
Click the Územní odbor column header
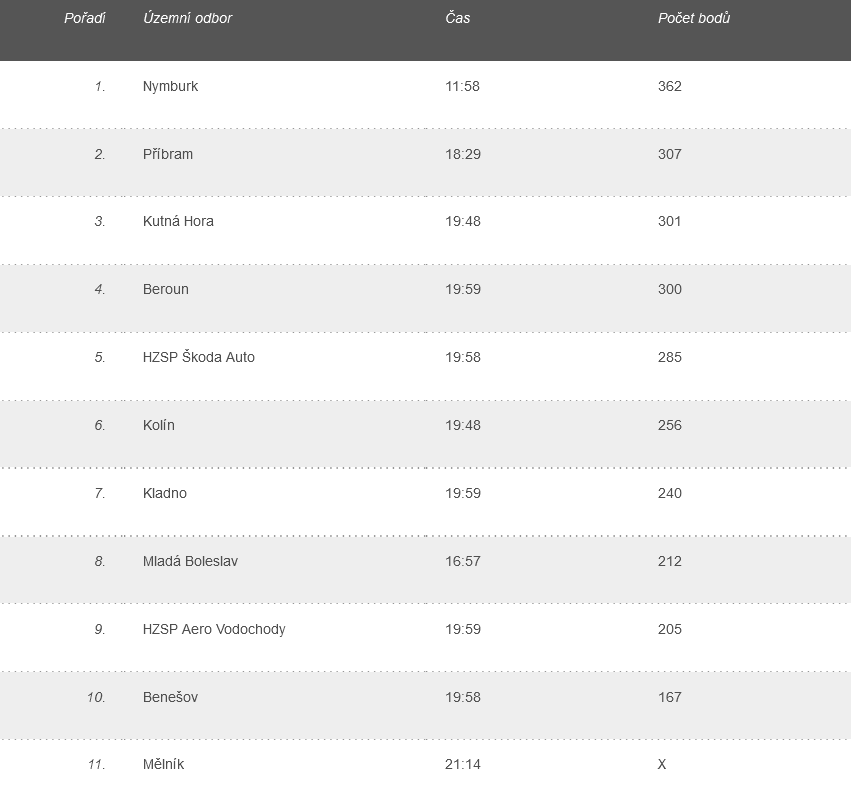pyautogui.click(x=187, y=18)
